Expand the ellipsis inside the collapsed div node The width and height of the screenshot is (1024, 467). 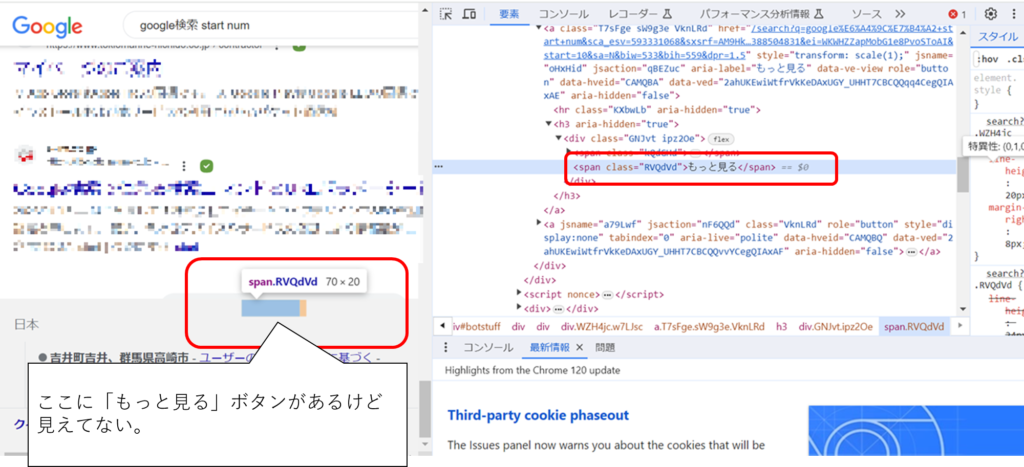coord(558,308)
